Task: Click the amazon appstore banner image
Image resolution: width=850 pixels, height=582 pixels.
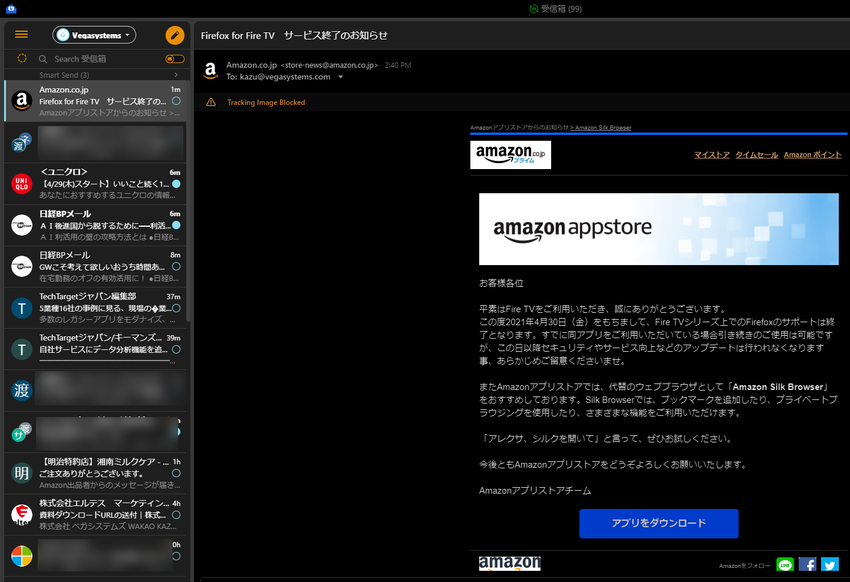Action: 659,229
